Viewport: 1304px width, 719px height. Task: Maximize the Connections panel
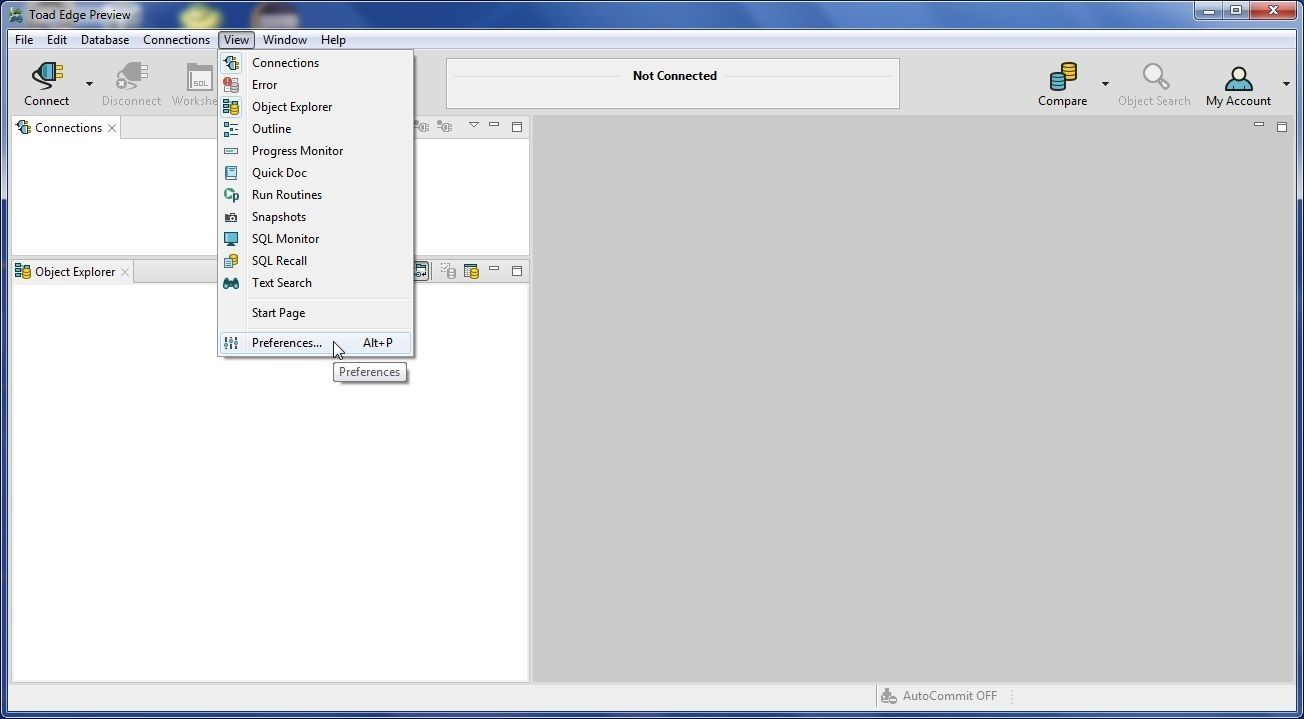(517, 127)
